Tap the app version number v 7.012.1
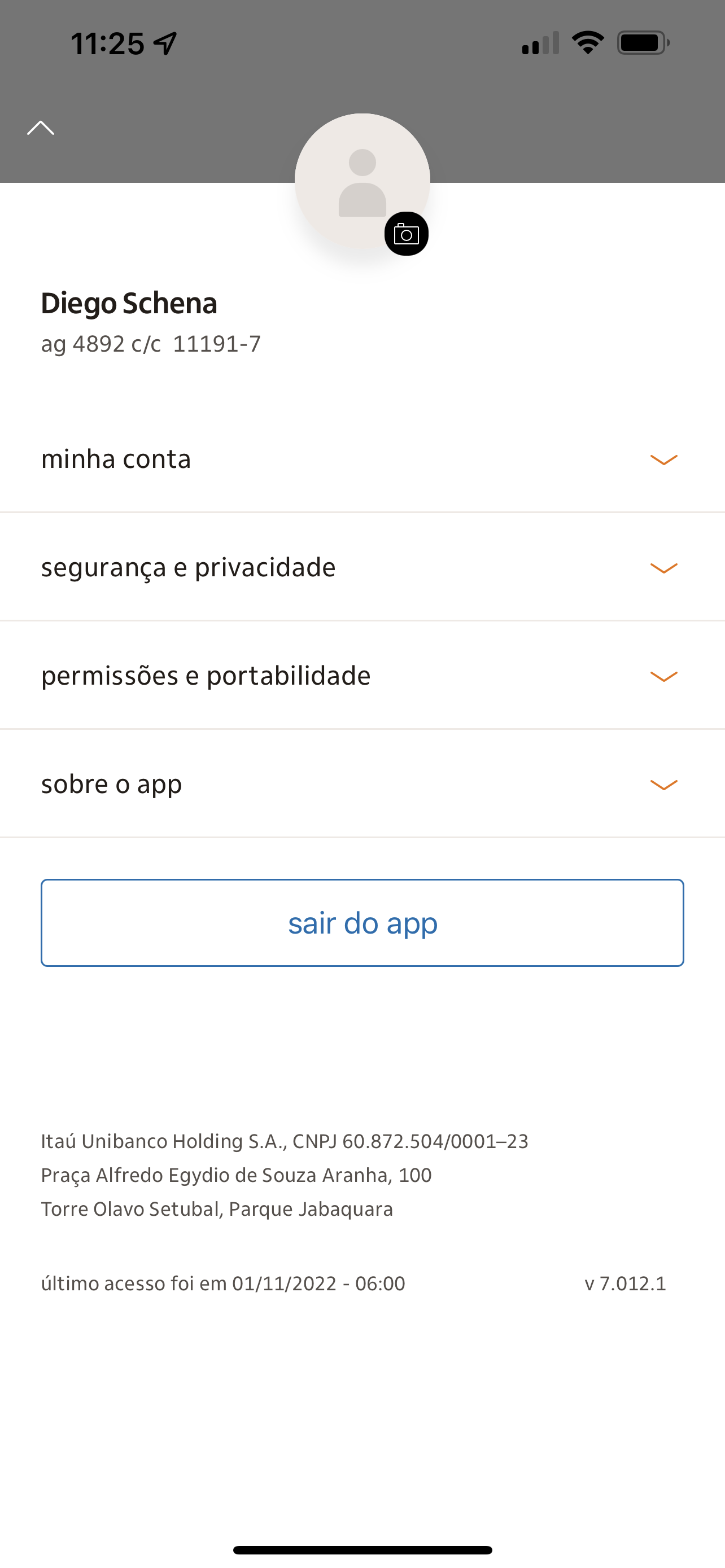This screenshot has height=1568, width=725. coord(625,1284)
